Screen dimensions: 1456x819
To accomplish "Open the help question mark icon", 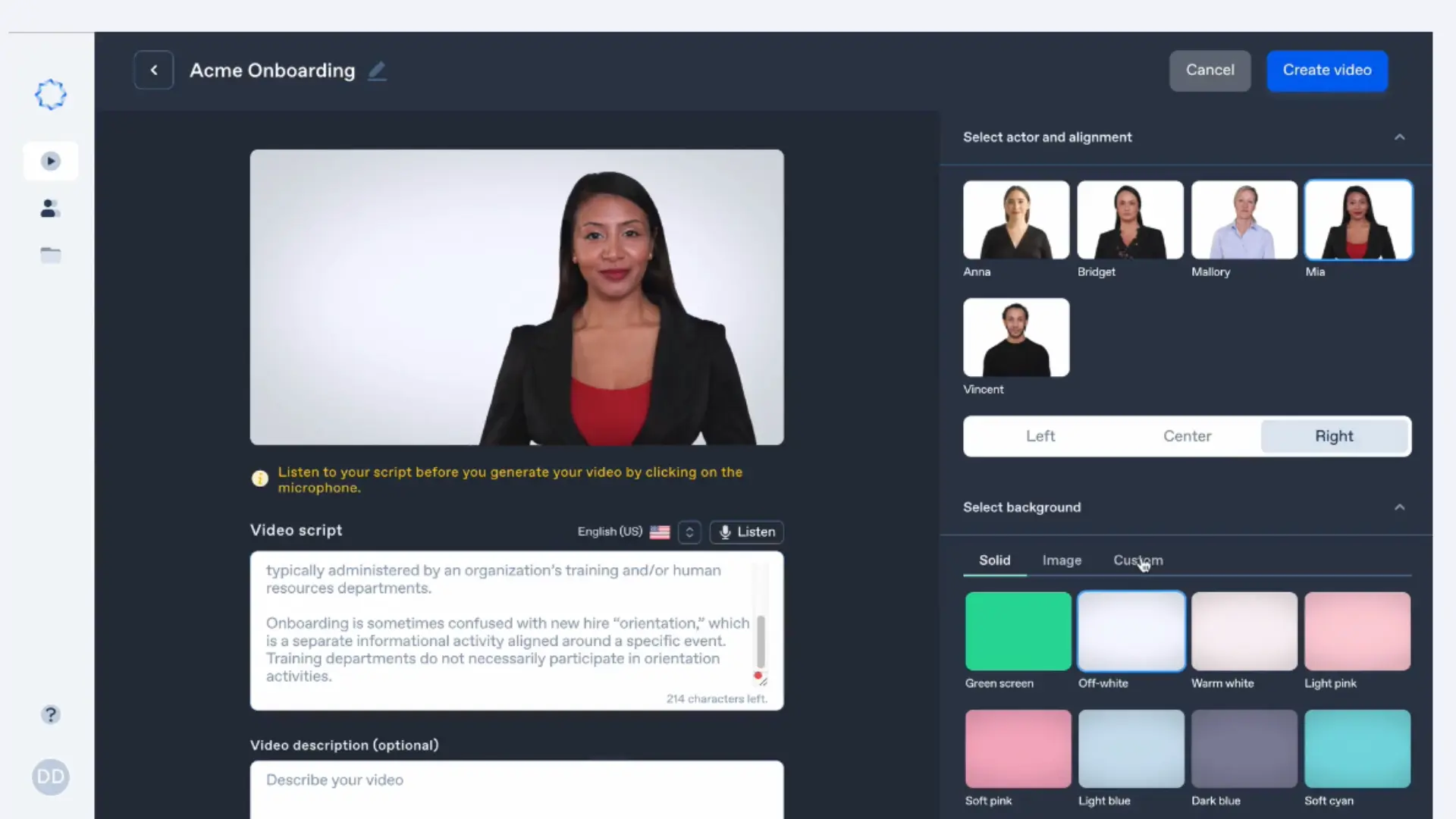I will pyautogui.click(x=51, y=714).
